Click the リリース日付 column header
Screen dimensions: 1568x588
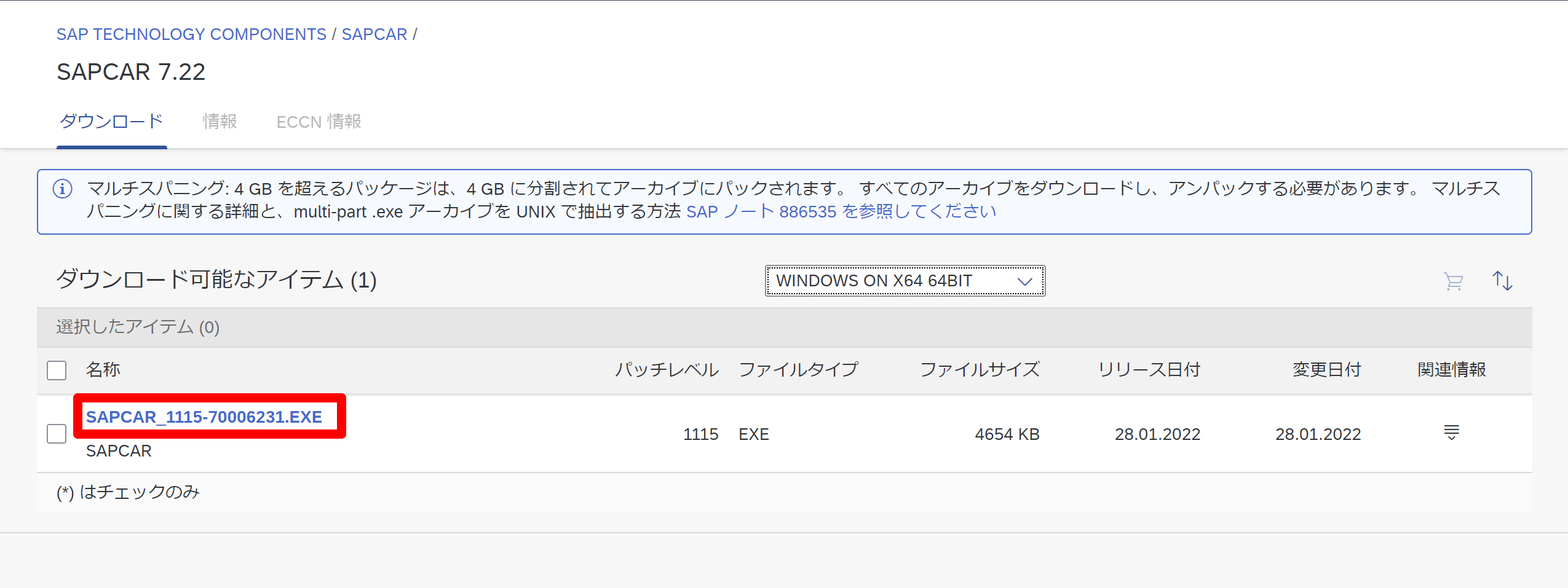(x=1149, y=369)
